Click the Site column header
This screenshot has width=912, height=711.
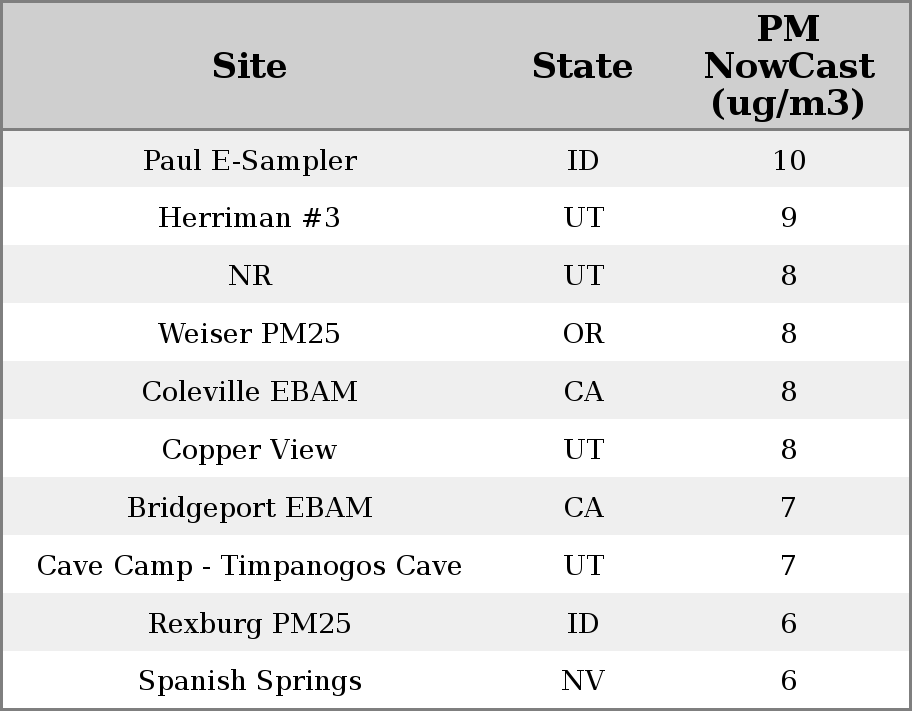point(249,66)
